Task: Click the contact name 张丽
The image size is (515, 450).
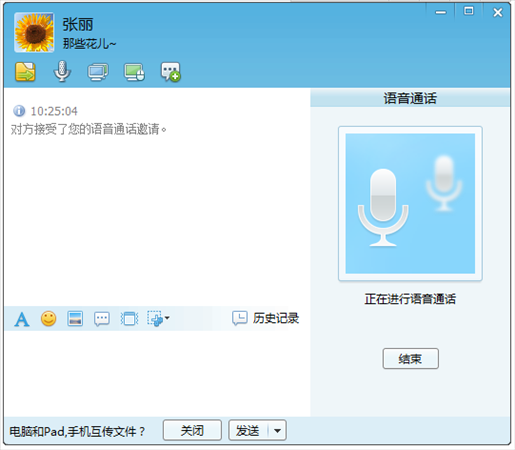Action: [78, 25]
